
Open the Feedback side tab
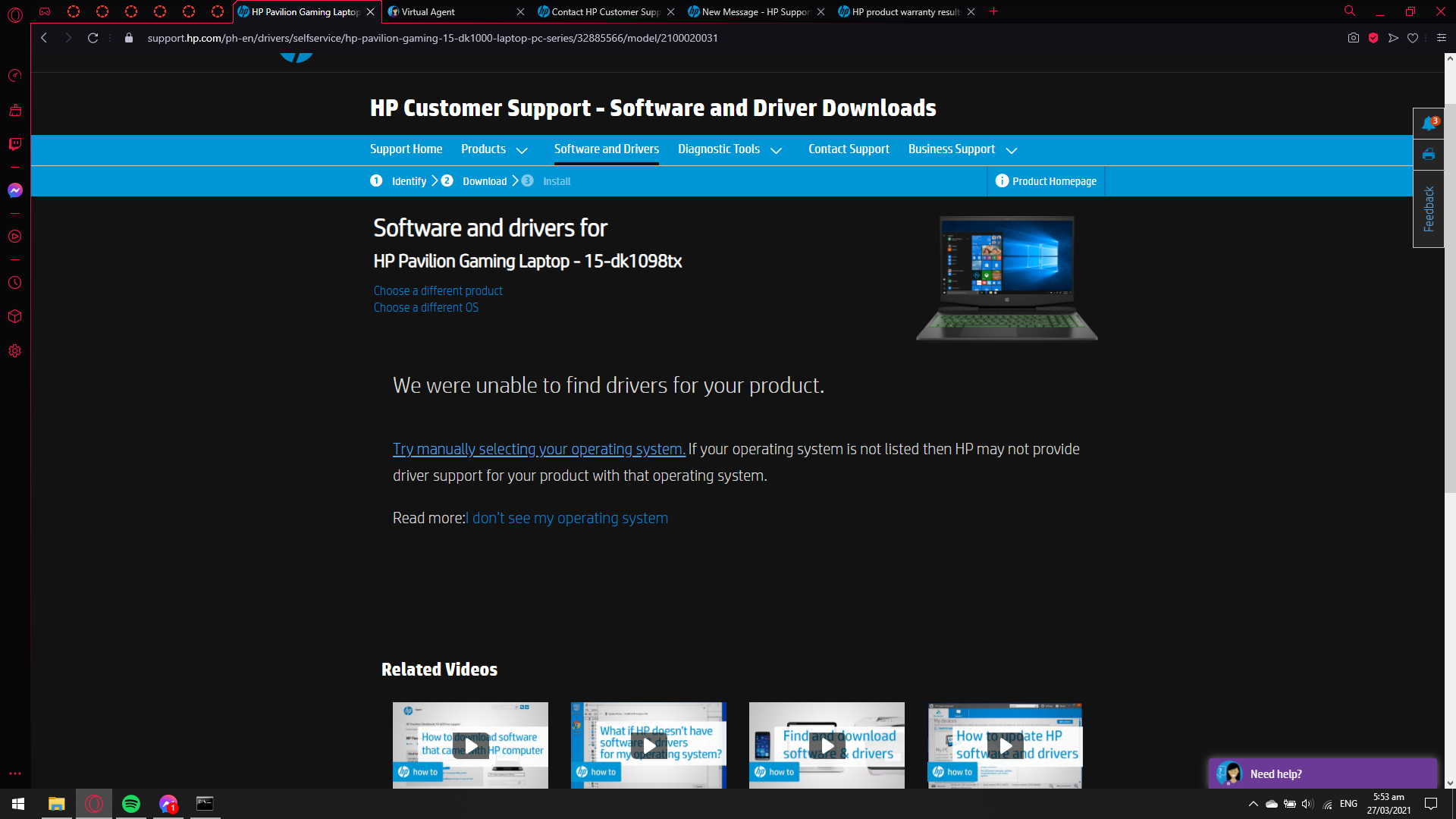1429,209
